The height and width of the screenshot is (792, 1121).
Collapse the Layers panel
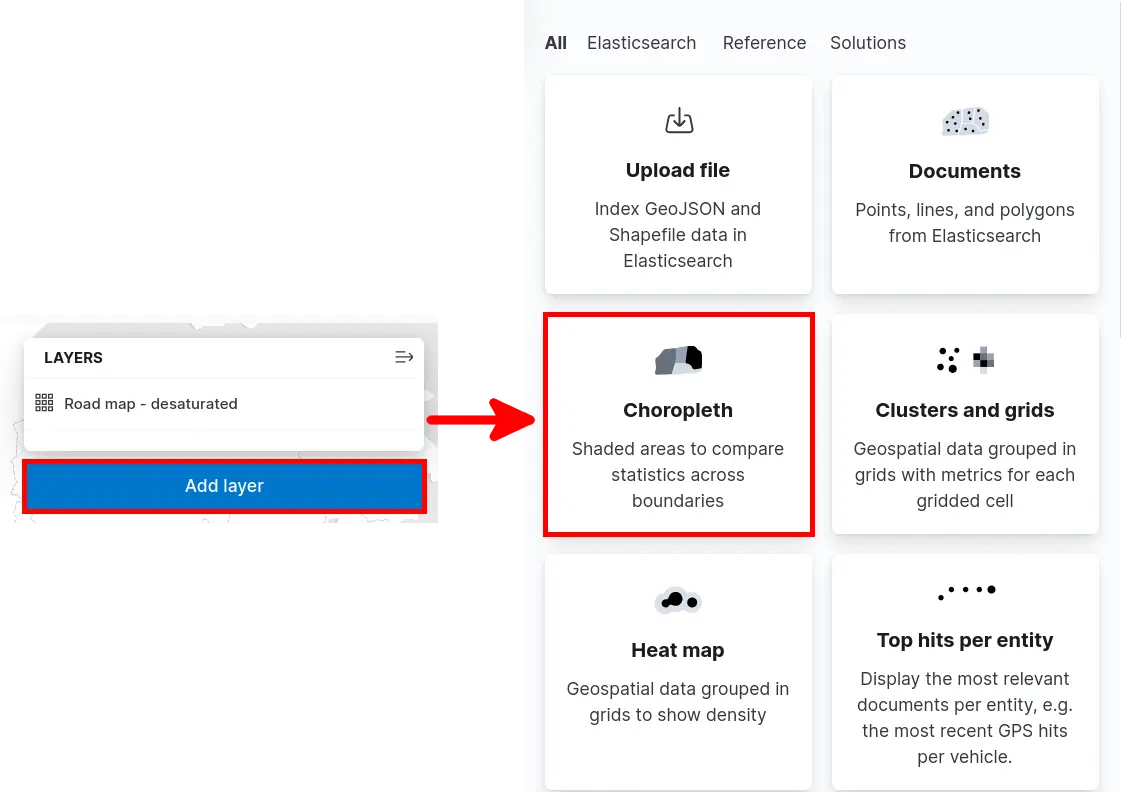tap(404, 357)
